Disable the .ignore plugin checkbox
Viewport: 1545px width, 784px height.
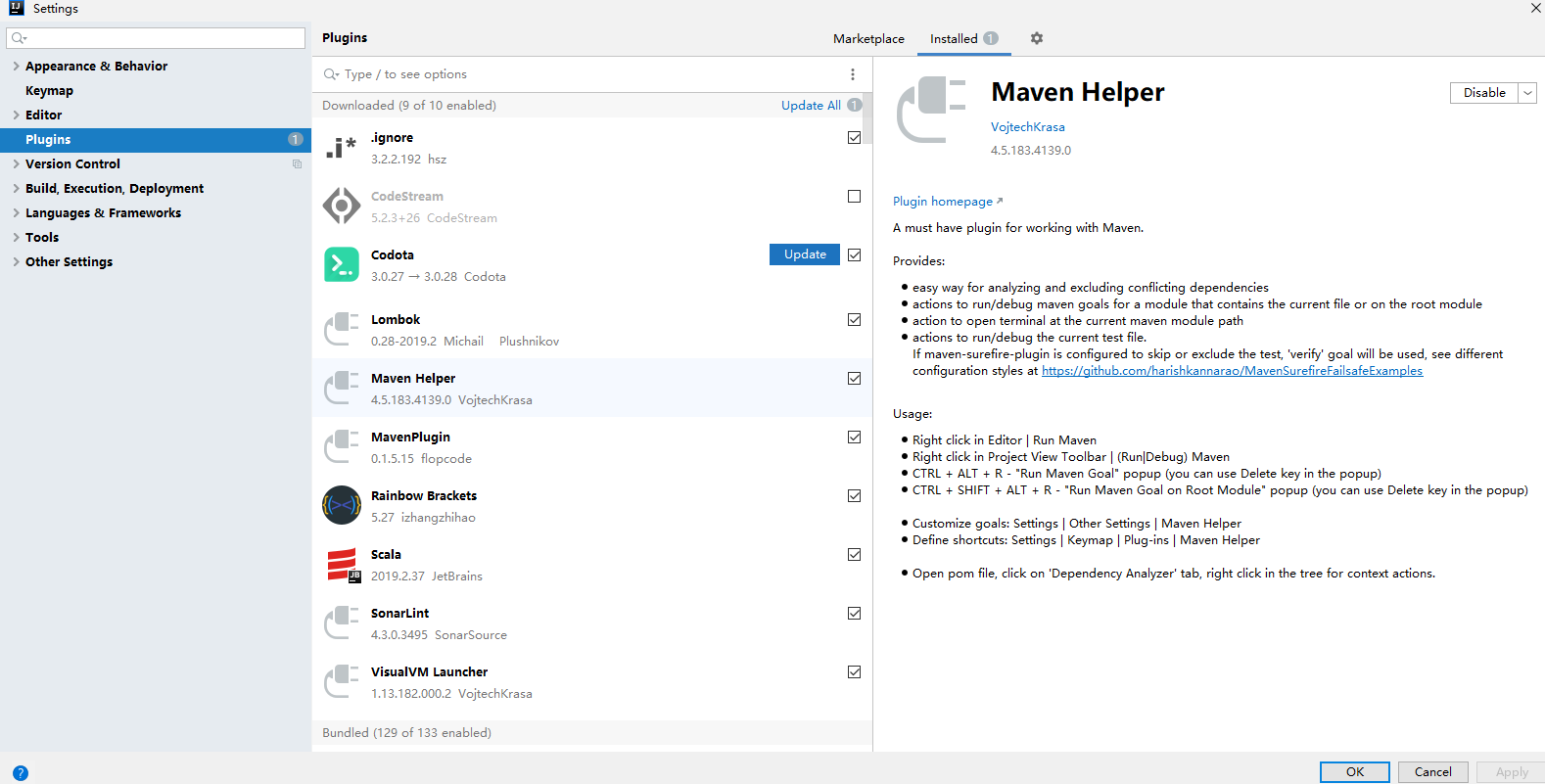click(x=855, y=138)
